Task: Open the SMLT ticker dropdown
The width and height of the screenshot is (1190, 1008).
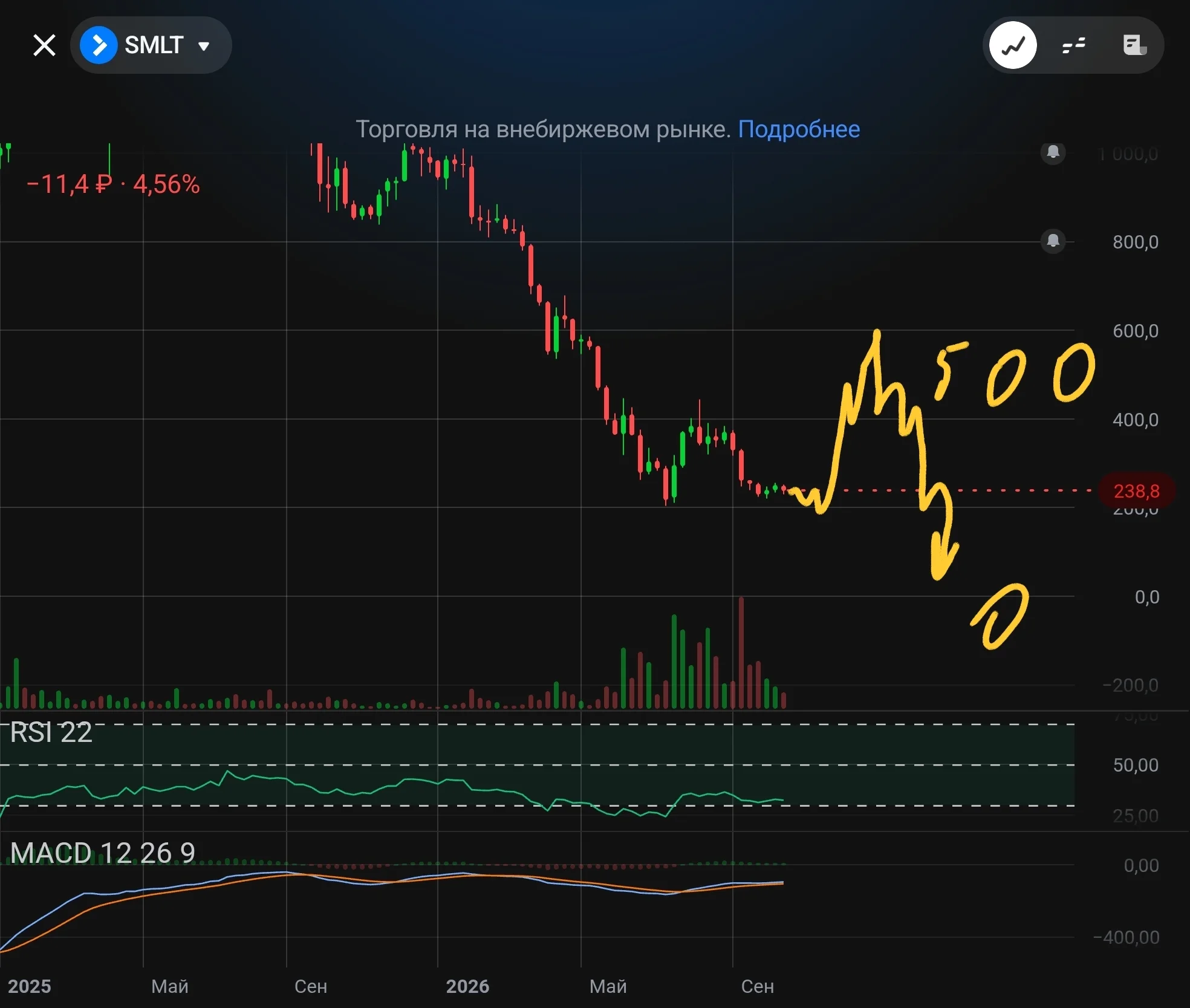Action: (151, 45)
